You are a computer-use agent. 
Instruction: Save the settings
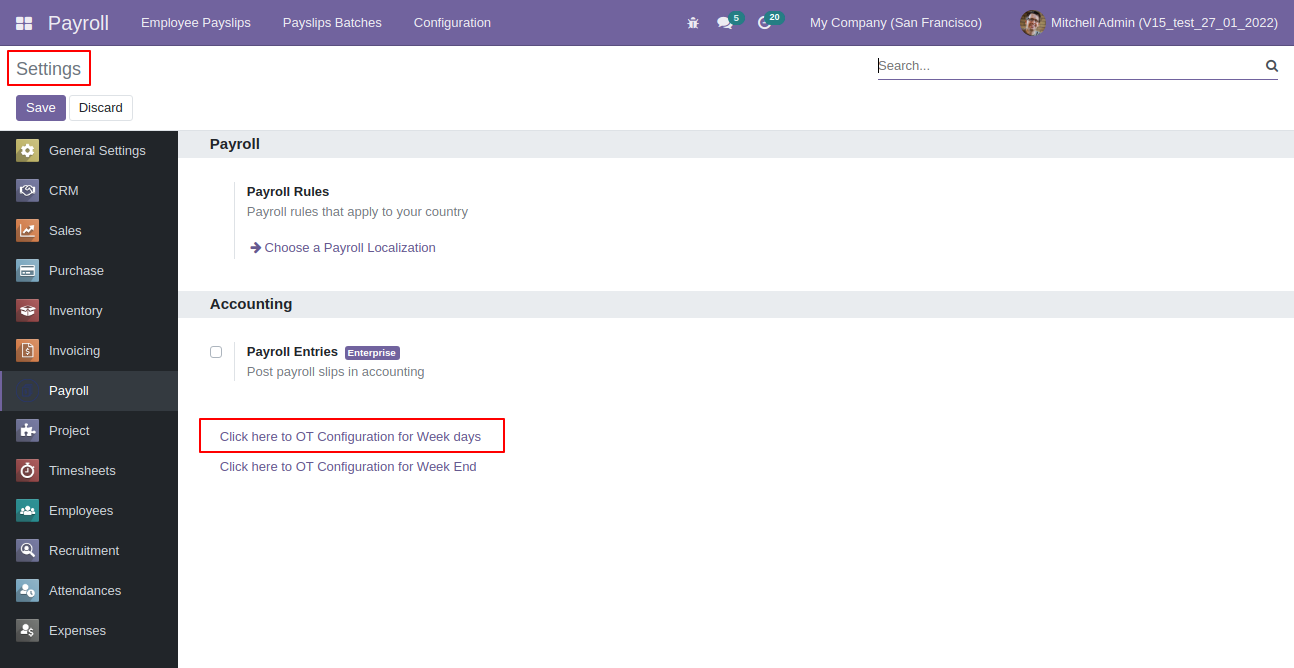[41, 108]
